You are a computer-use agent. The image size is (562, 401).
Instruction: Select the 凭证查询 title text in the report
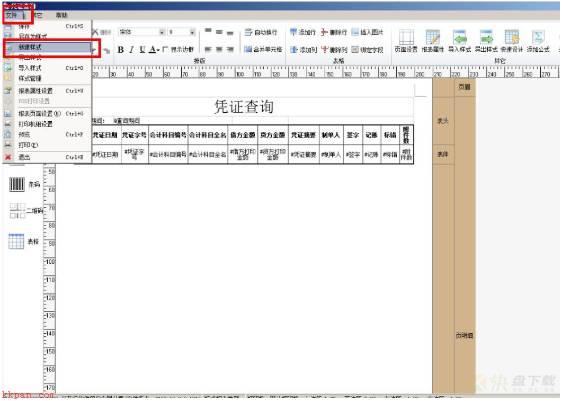click(x=244, y=107)
